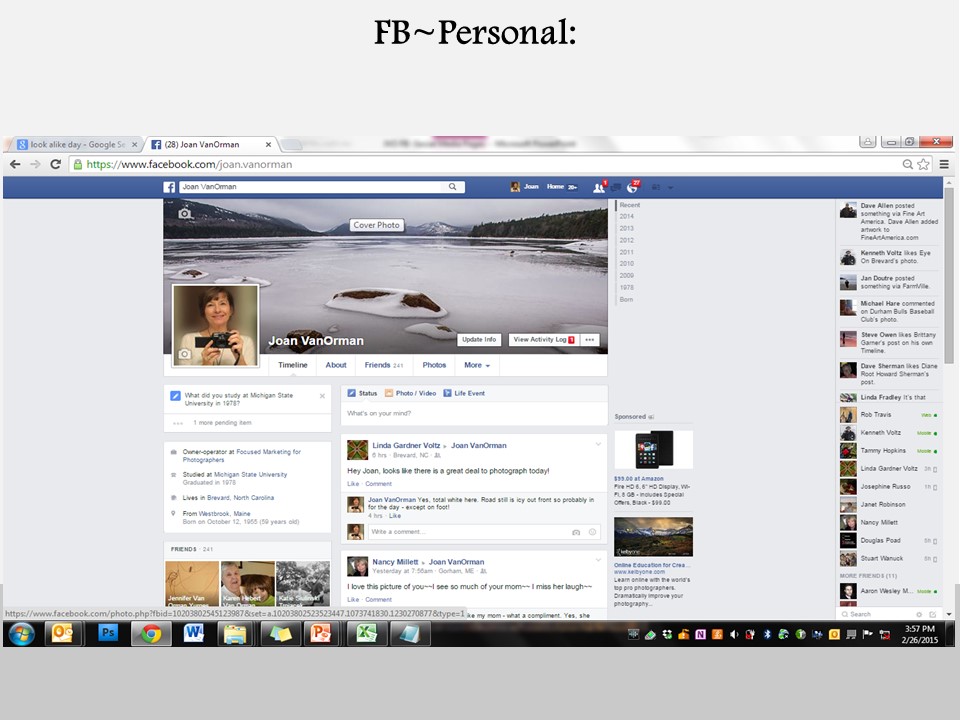Open the friend requests icon

[x=599, y=187]
